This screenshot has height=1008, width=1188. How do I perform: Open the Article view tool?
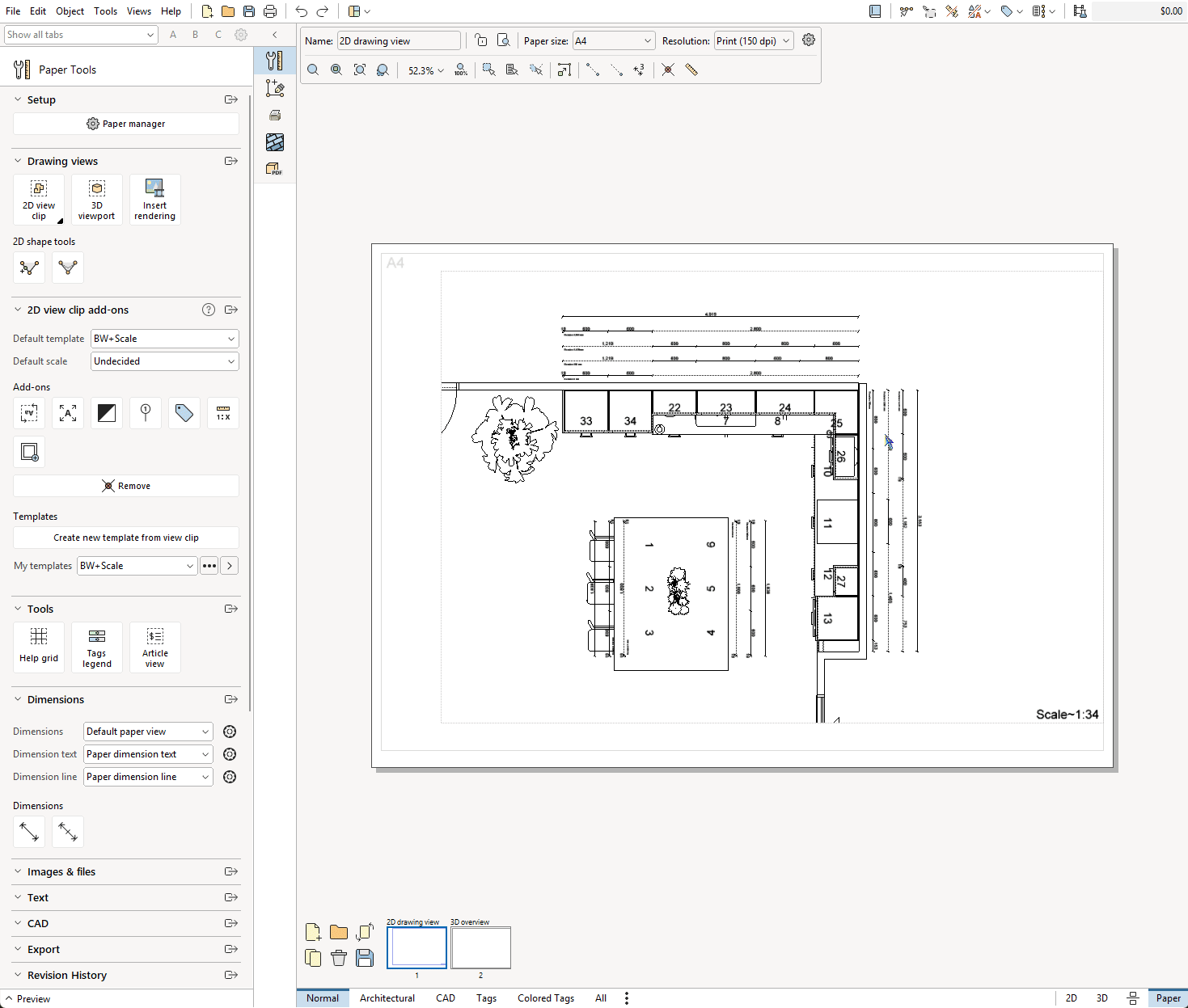point(155,647)
